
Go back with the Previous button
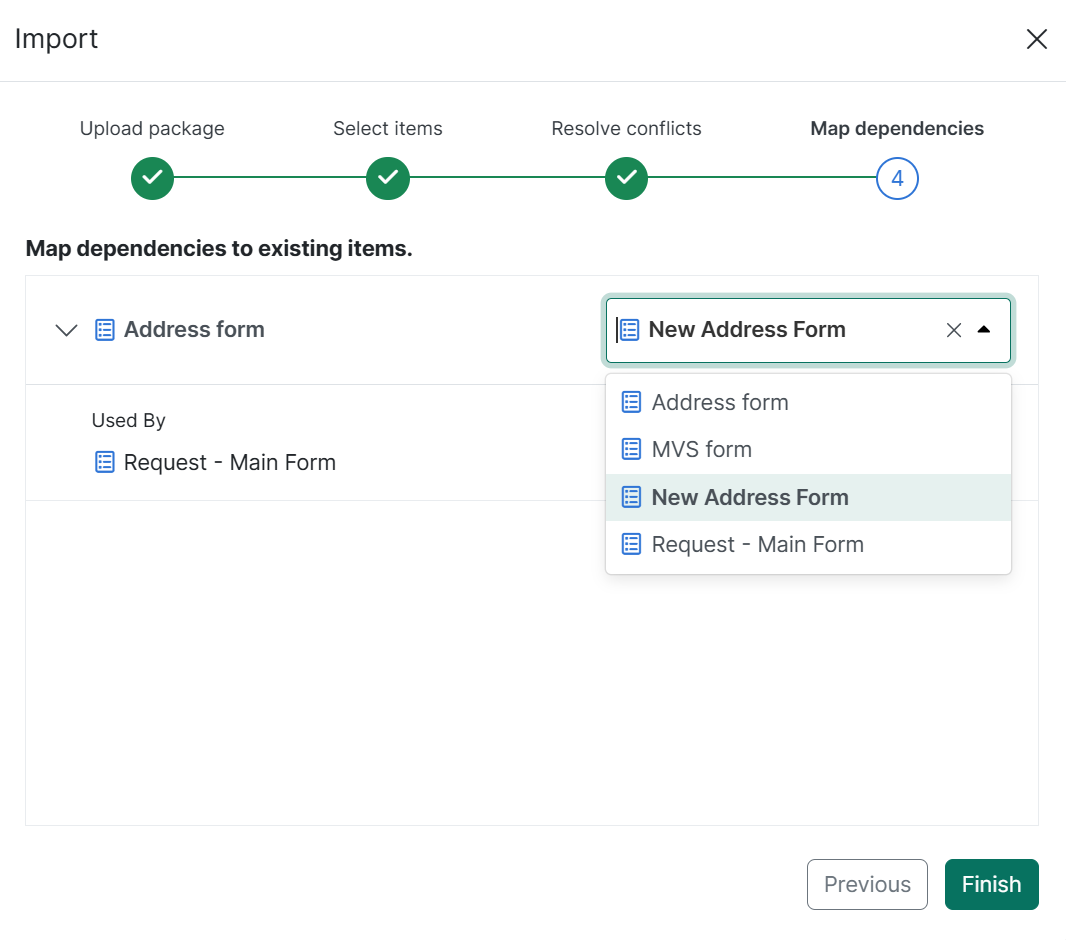click(x=867, y=884)
